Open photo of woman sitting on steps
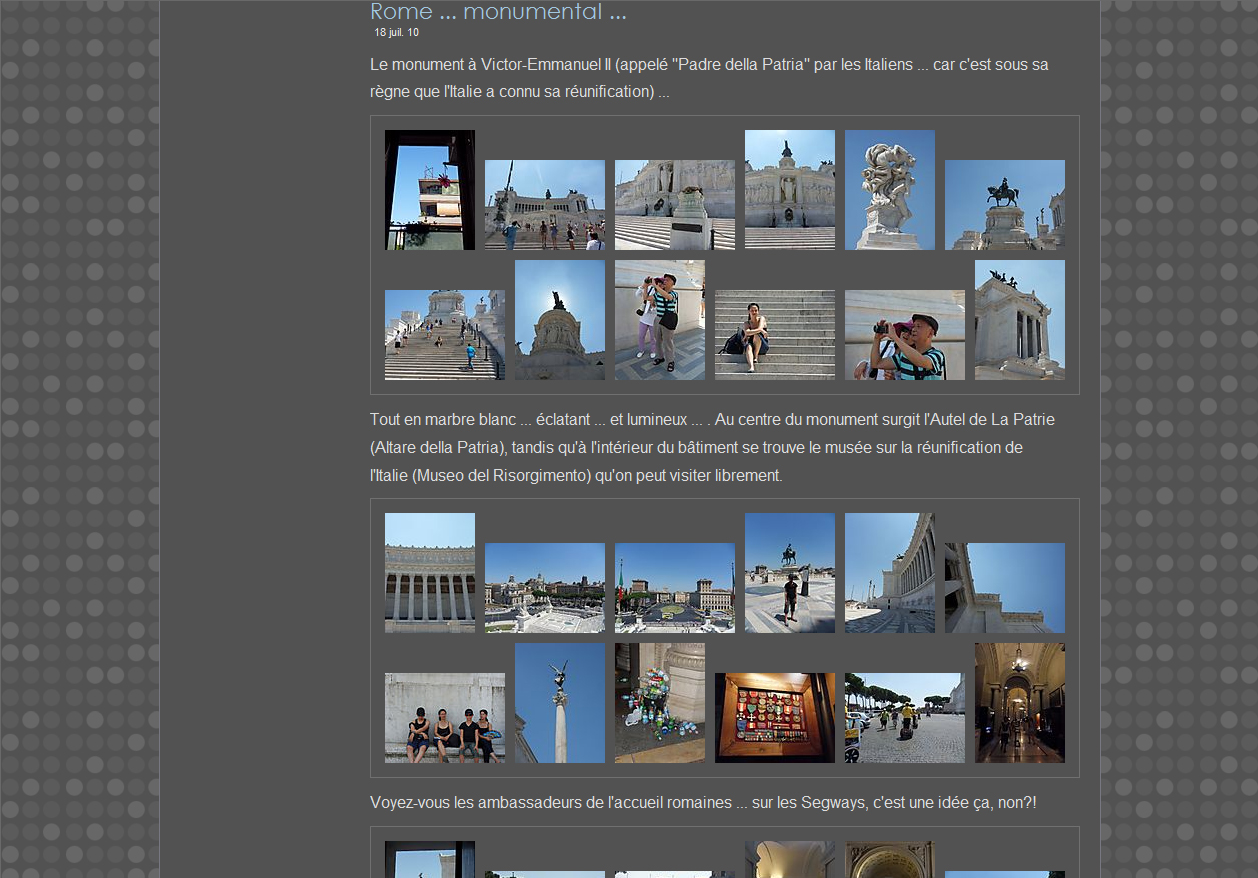The height and width of the screenshot is (878, 1258). [775, 335]
